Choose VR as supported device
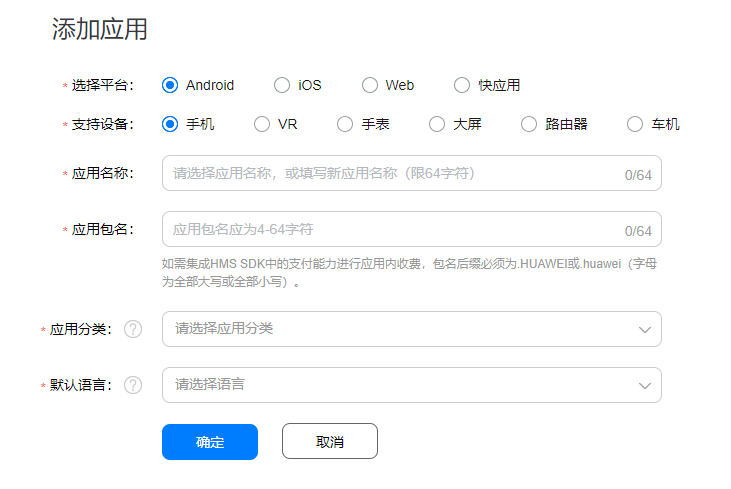This screenshot has height=489, width=731. [262, 124]
